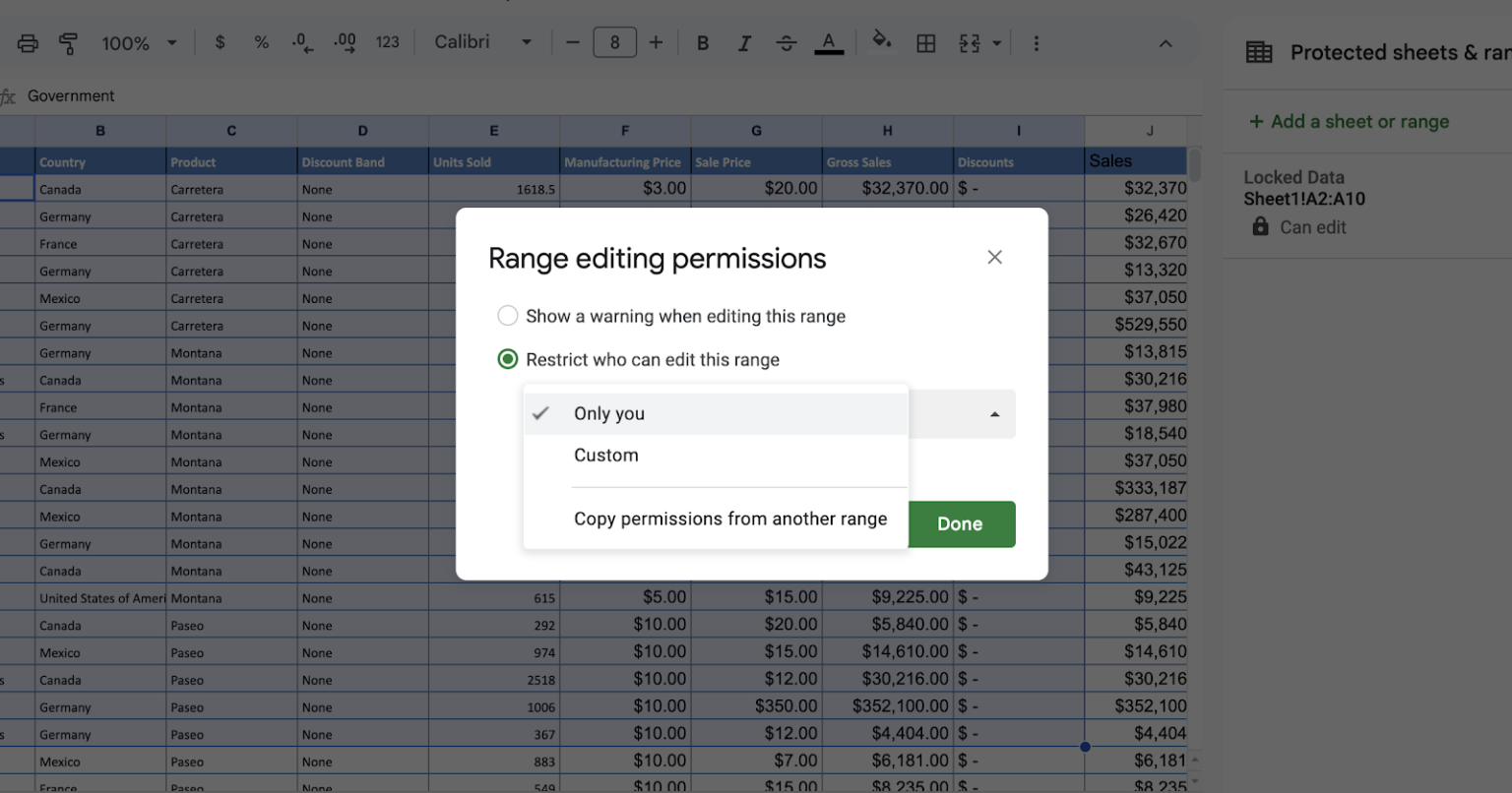This screenshot has width=1512, height=793.
Task: Decrease decimal places
Action: click(x=301, y=42)
